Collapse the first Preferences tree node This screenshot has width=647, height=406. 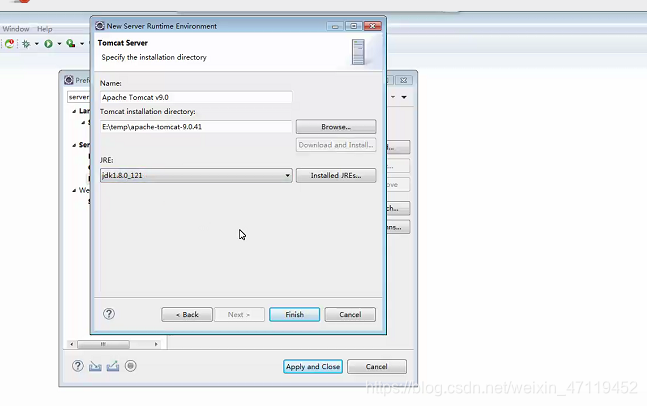point(74,111)
